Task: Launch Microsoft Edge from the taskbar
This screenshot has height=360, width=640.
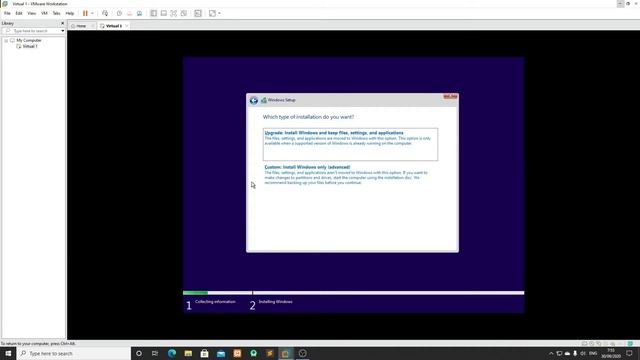Action: click(172, 353)
